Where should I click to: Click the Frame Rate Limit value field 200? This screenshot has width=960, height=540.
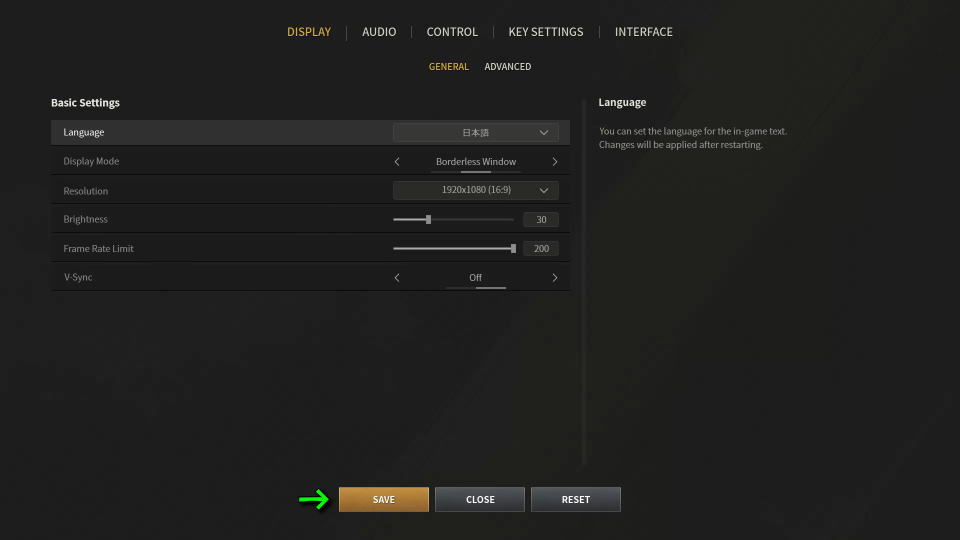pos(541,249)
